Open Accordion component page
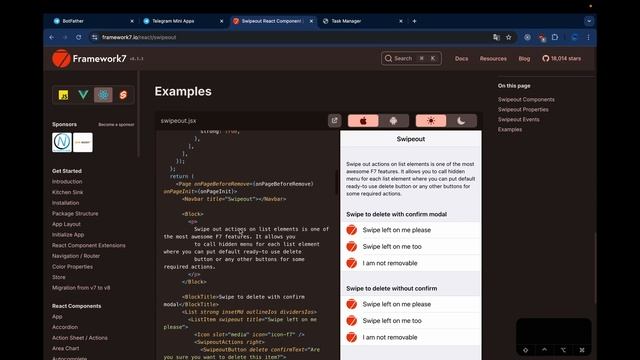The height and width of the screenshot is (360, 640). (64, 327)
